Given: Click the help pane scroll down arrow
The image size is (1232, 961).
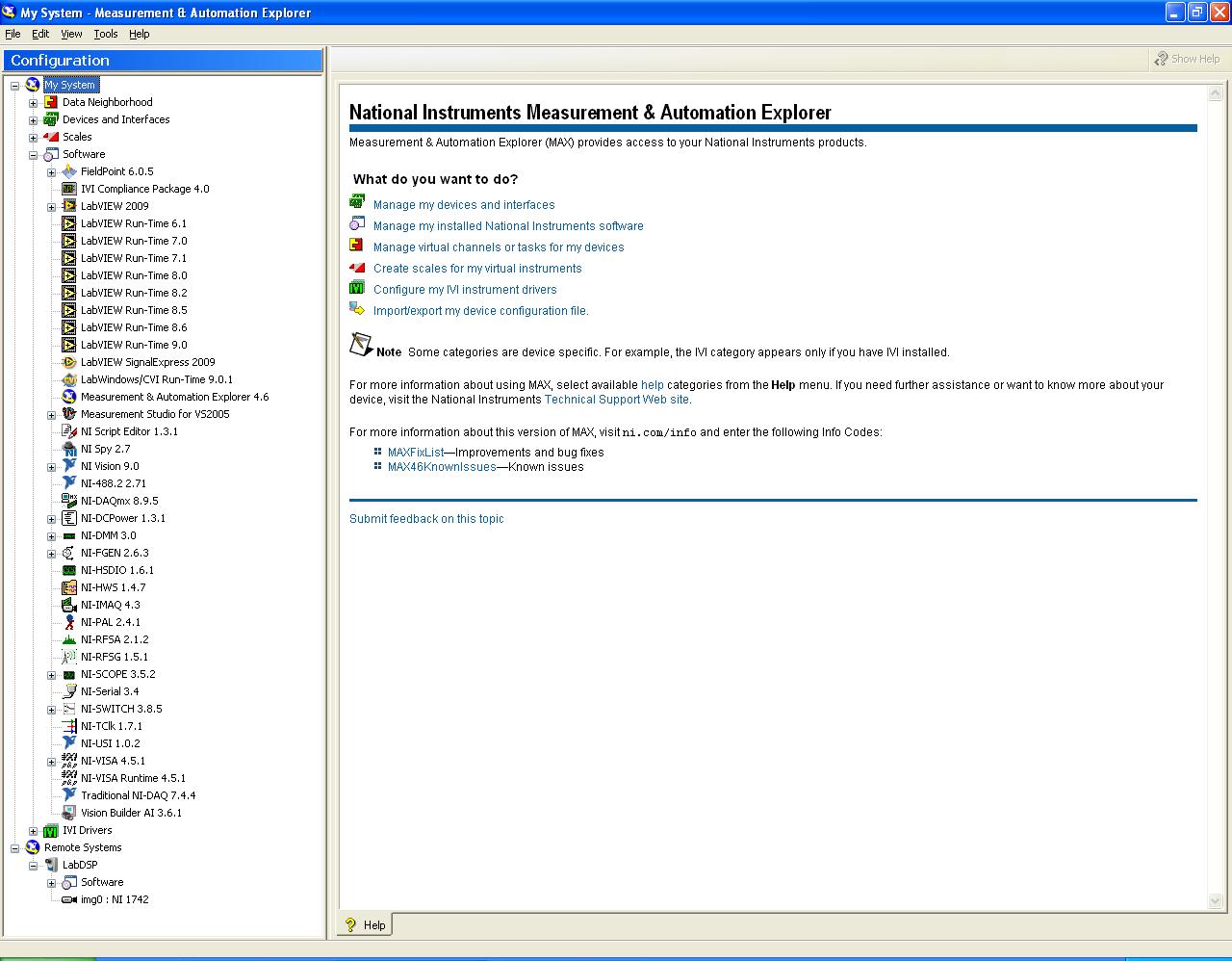Looking at the screenshot, I should click(x=1215, y=900).
